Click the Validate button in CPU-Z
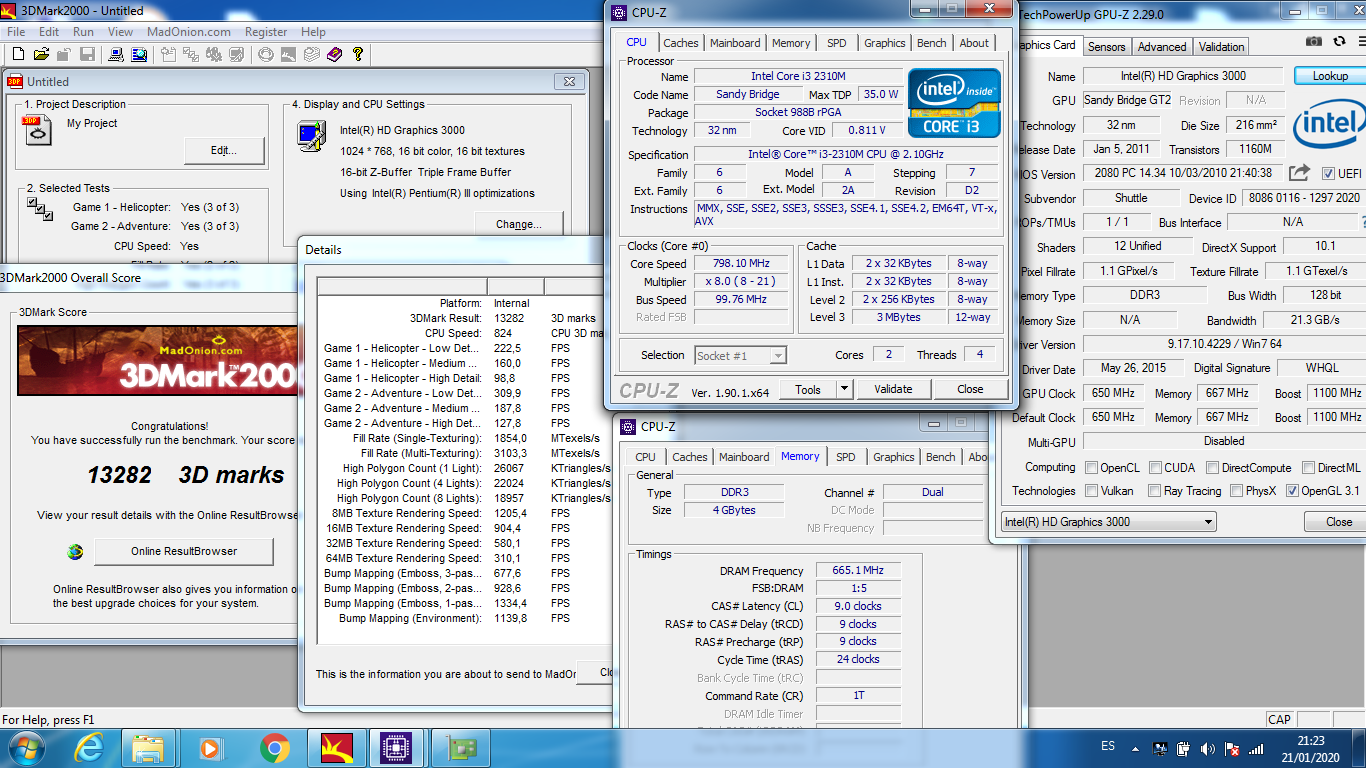 click(x=893, y=389)
